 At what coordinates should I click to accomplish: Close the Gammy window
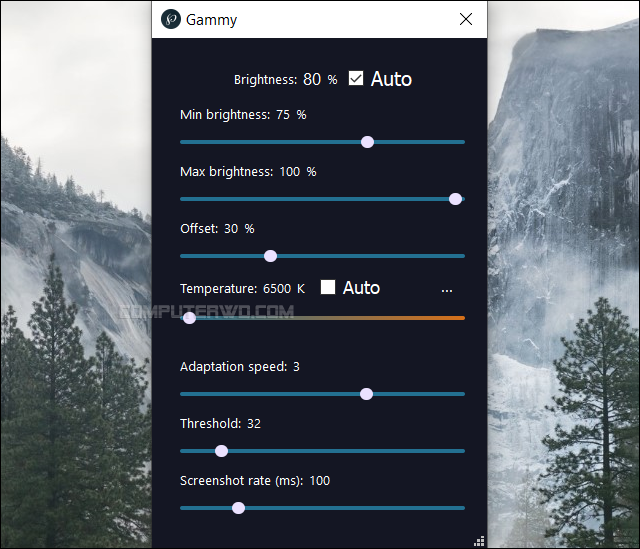point(465,19)
